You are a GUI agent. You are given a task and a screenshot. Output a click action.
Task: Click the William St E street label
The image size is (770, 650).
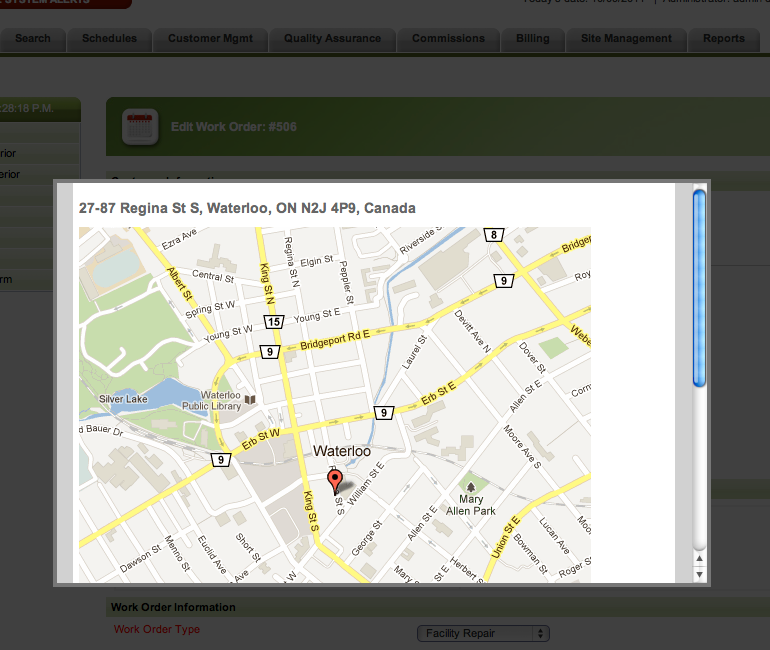(x=366, y=484)
